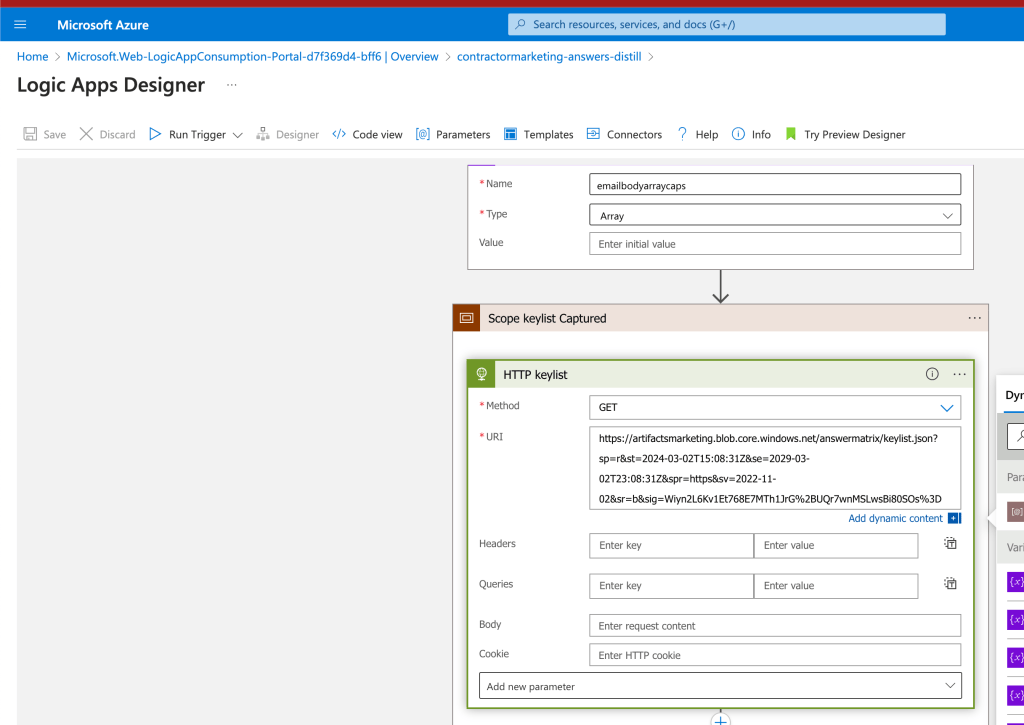Click the Enter HTTP cookie field

(x=775, y=655)
